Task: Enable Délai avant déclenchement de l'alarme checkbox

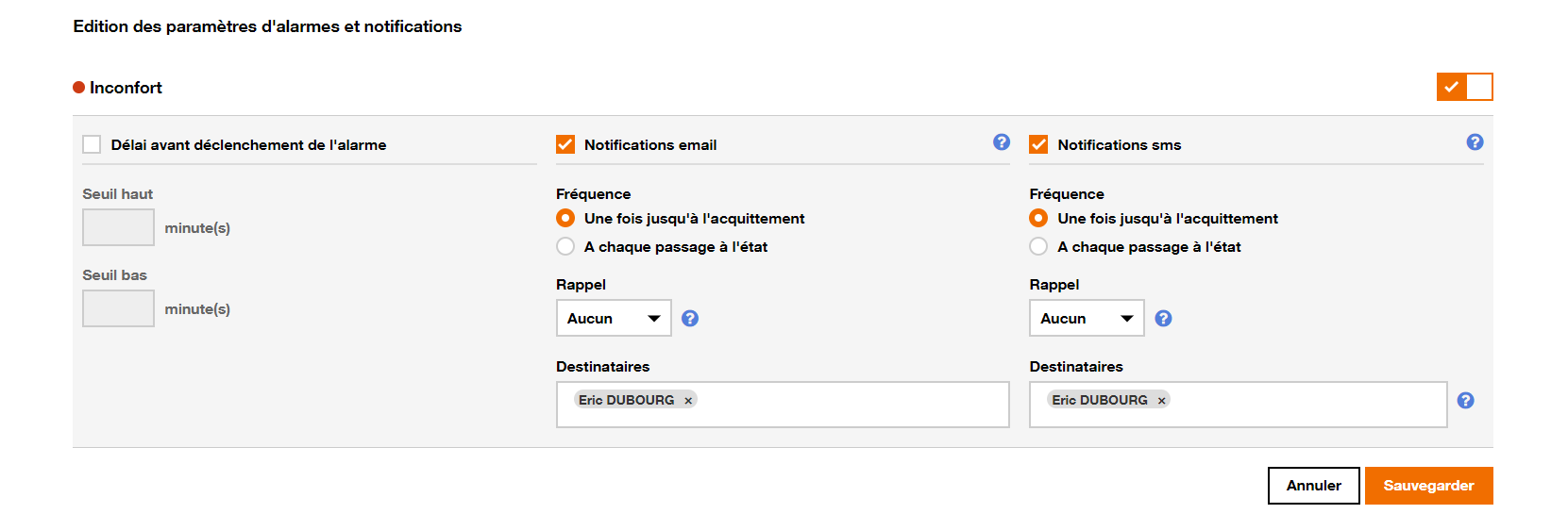Action: 92,144
